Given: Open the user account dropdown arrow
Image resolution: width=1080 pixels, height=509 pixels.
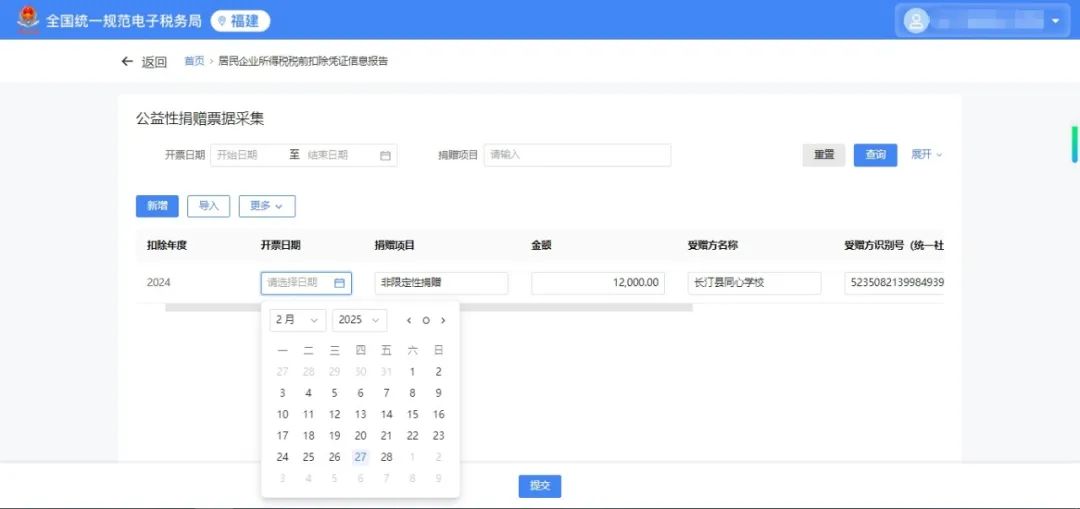Looking at the screenshot, I should [1055, 21].
